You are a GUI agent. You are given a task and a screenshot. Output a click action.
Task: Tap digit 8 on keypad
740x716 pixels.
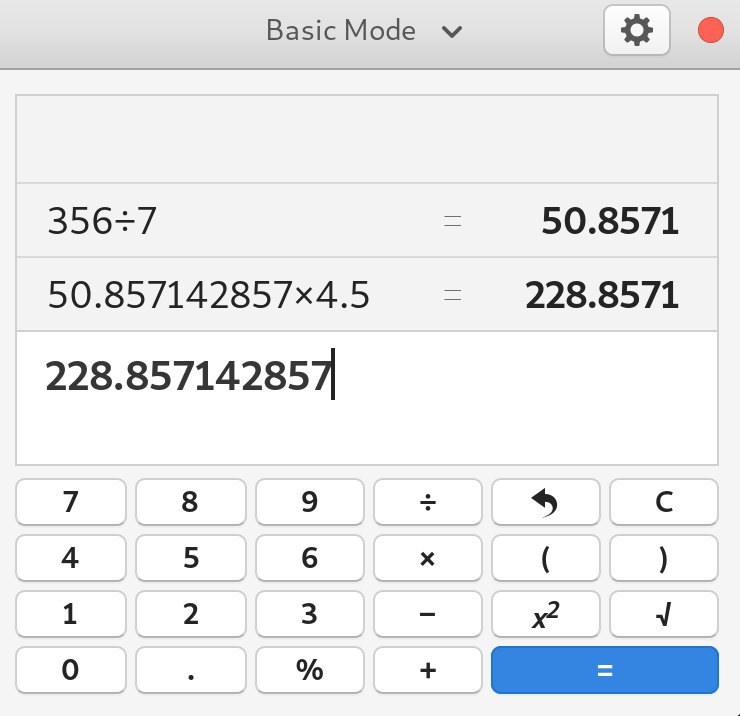(x=191, y=502)
